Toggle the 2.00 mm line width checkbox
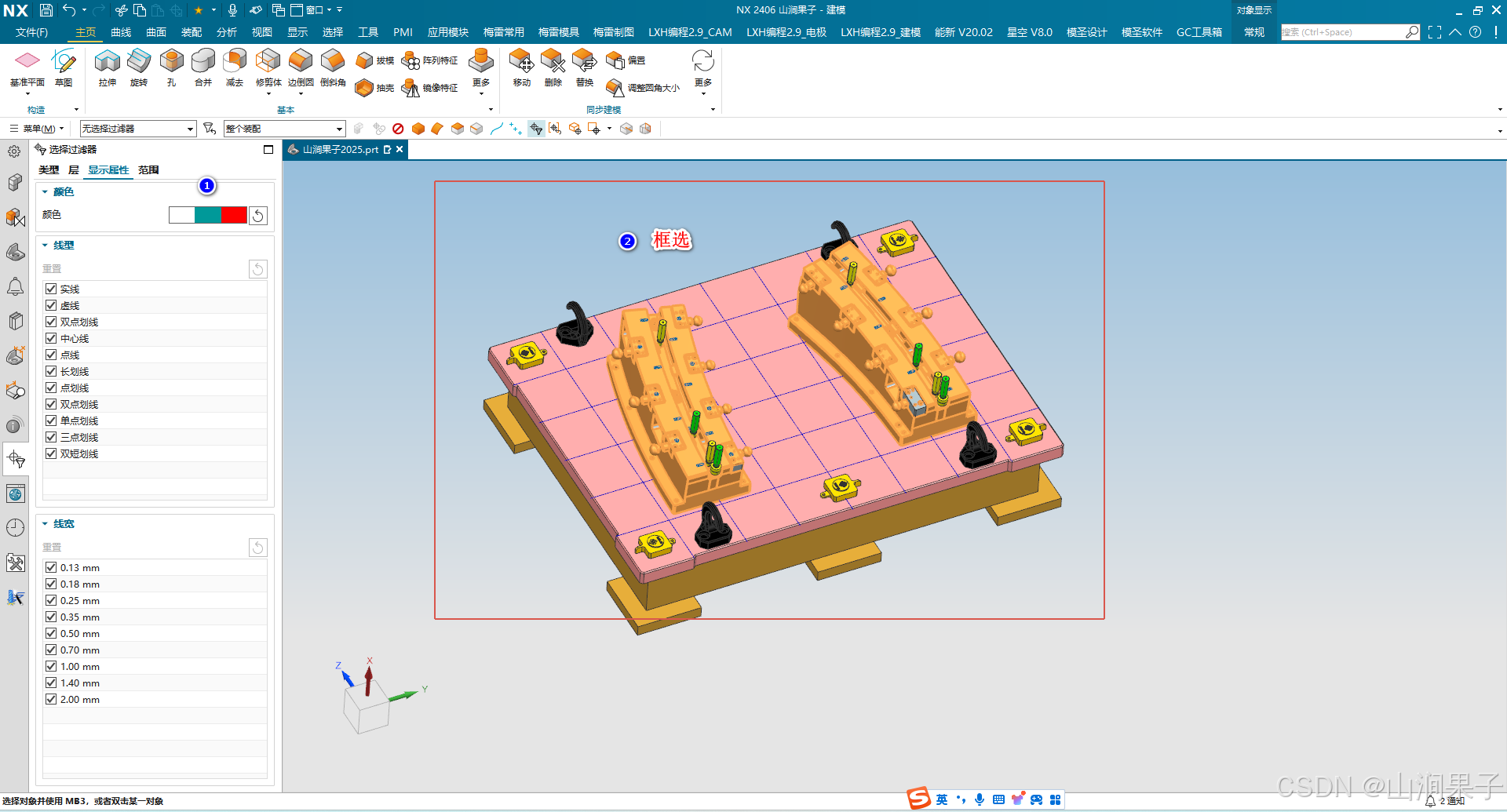 51,699
